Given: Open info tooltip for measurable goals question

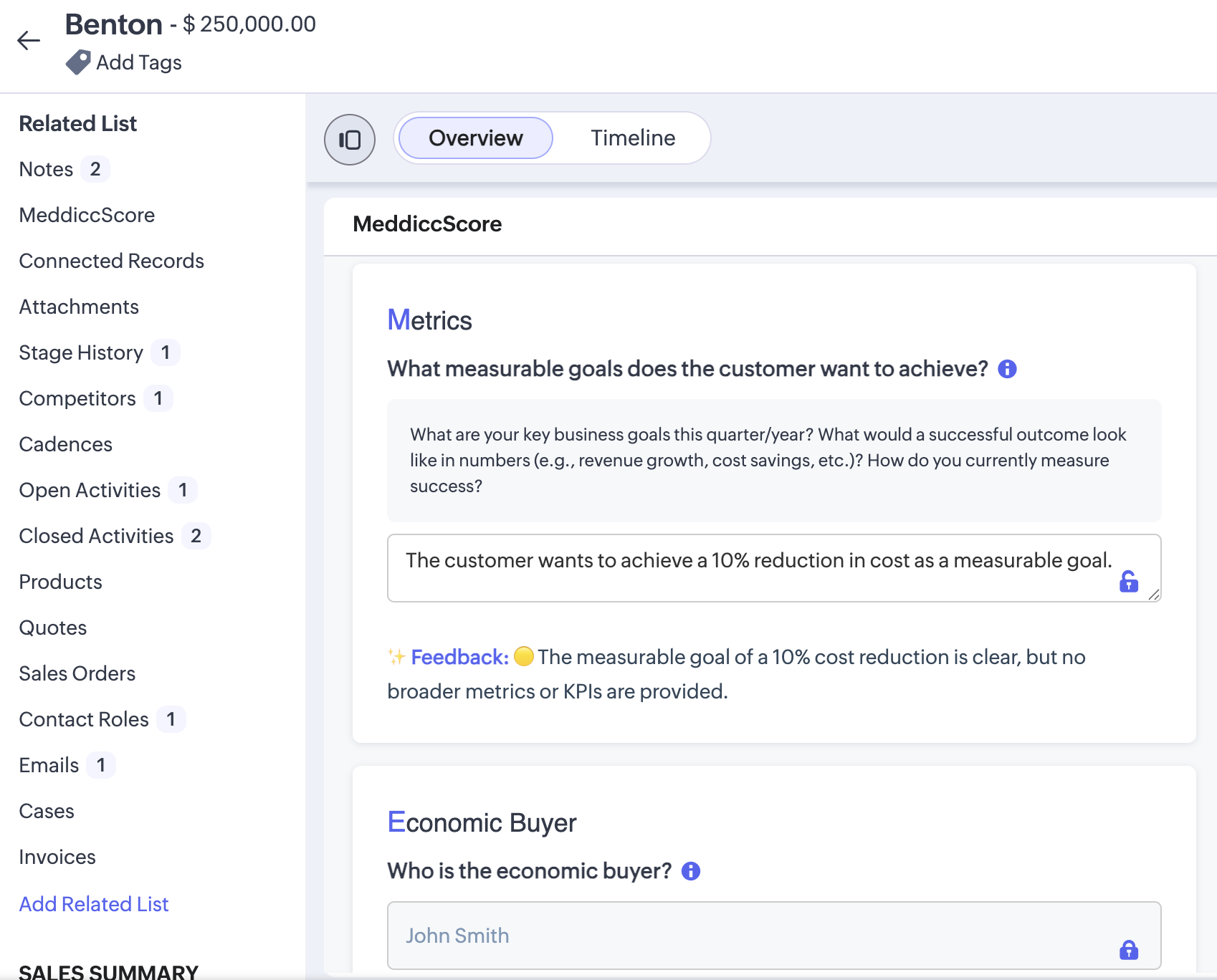Looking at the screenshot, I should click(1006, 369).
